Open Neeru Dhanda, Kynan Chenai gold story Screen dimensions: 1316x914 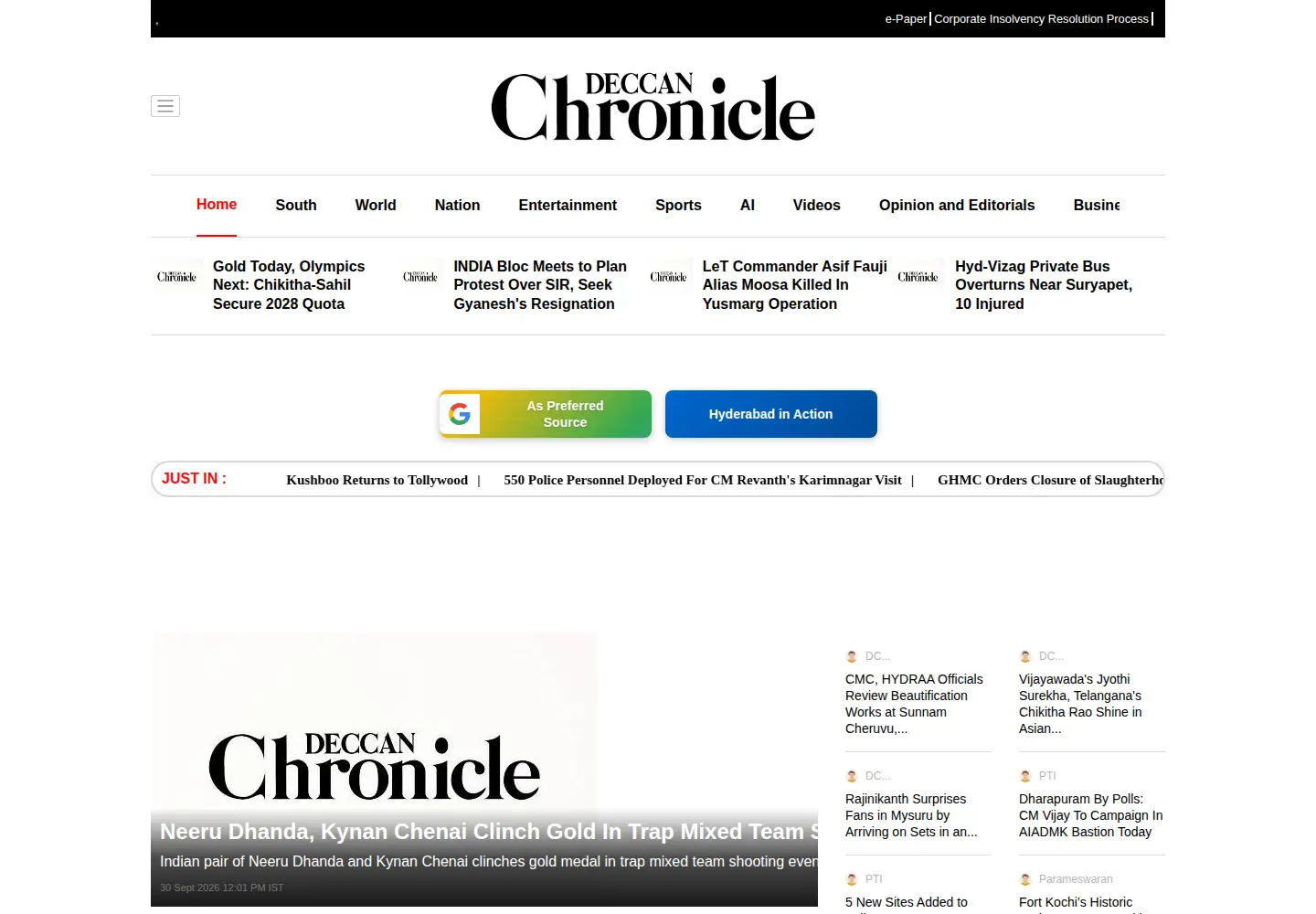(x=489, y=832)
